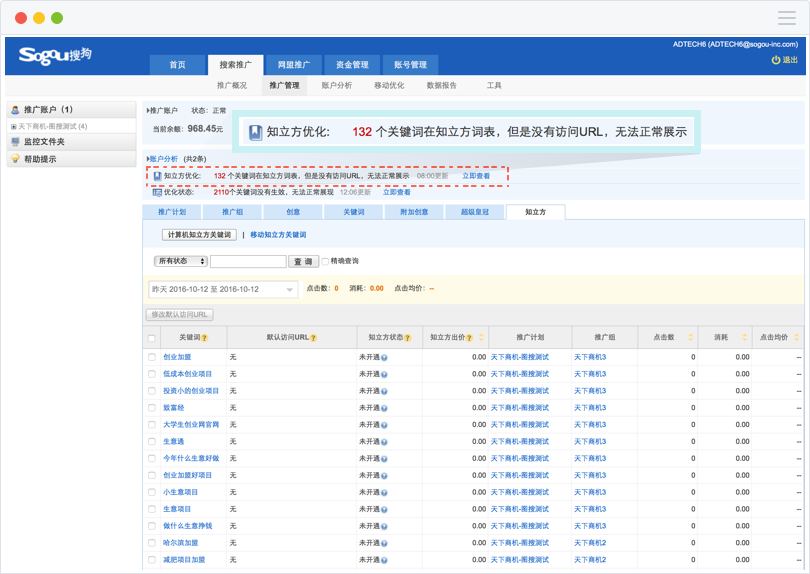Enable the 精确查询 checkbox
810x574 pixels.
[325, 261]
